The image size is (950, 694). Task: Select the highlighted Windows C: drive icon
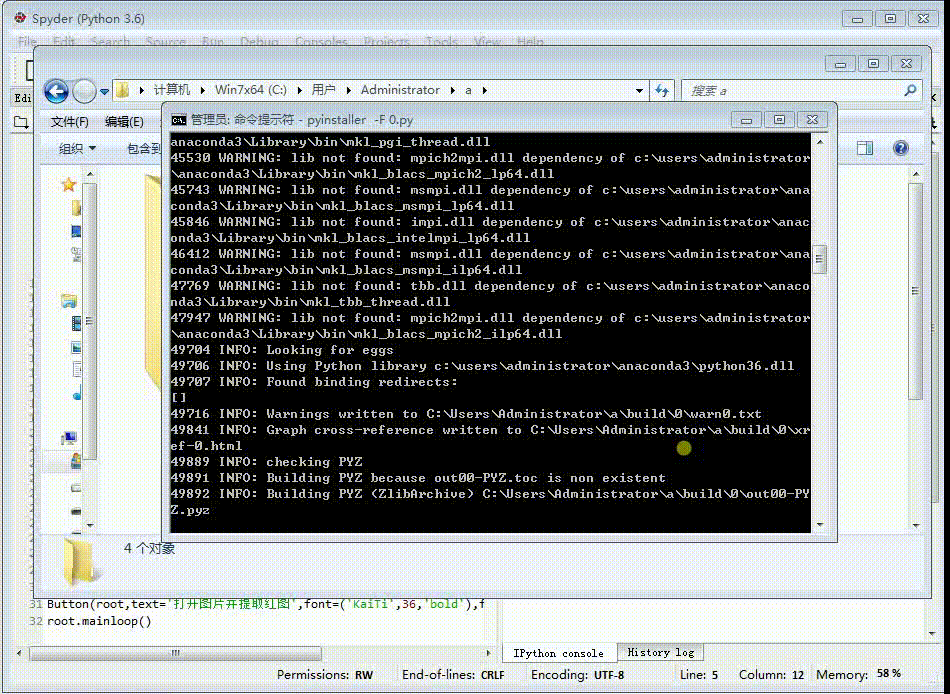pos(76,462)
